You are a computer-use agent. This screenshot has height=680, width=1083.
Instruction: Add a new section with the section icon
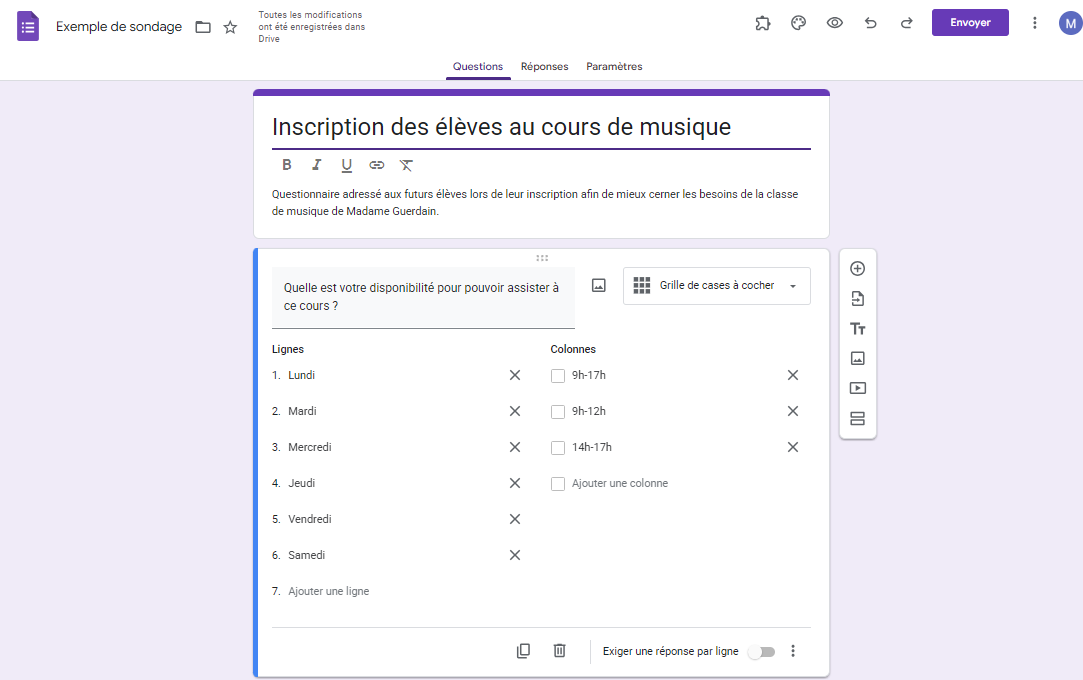(857, 418)
